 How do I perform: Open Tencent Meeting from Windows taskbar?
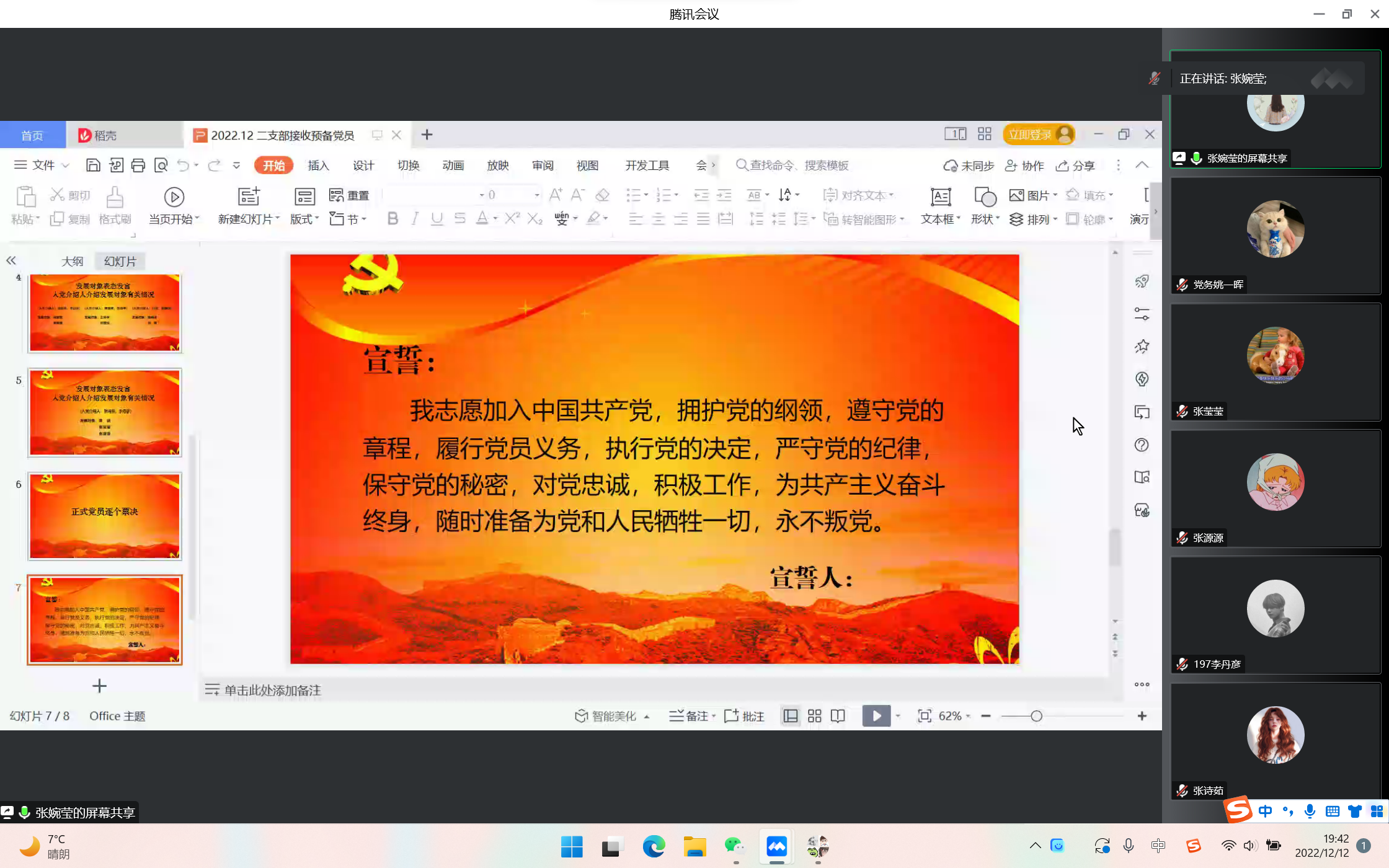tap(776, 846)
